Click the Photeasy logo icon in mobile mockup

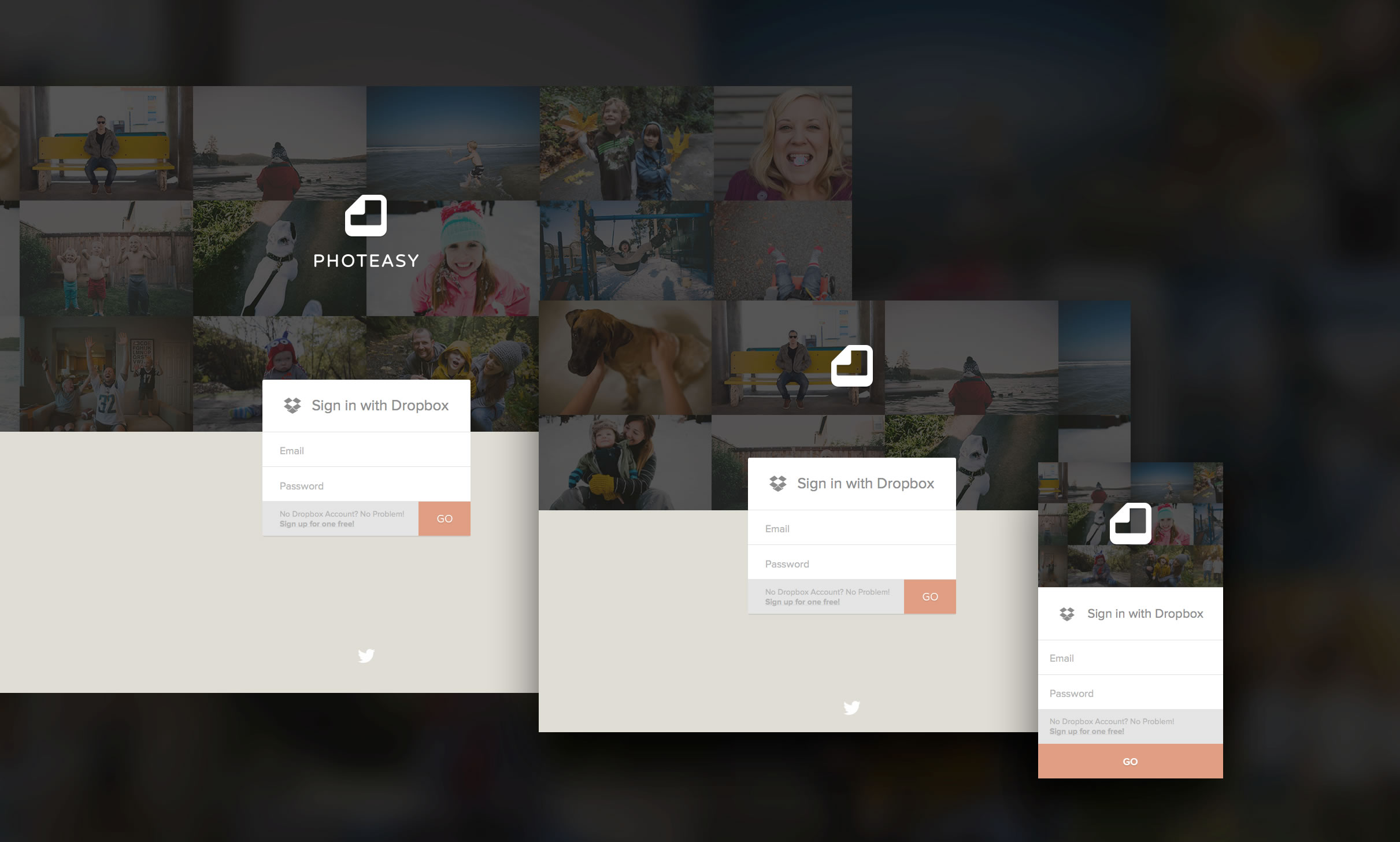click(1131, 524)
